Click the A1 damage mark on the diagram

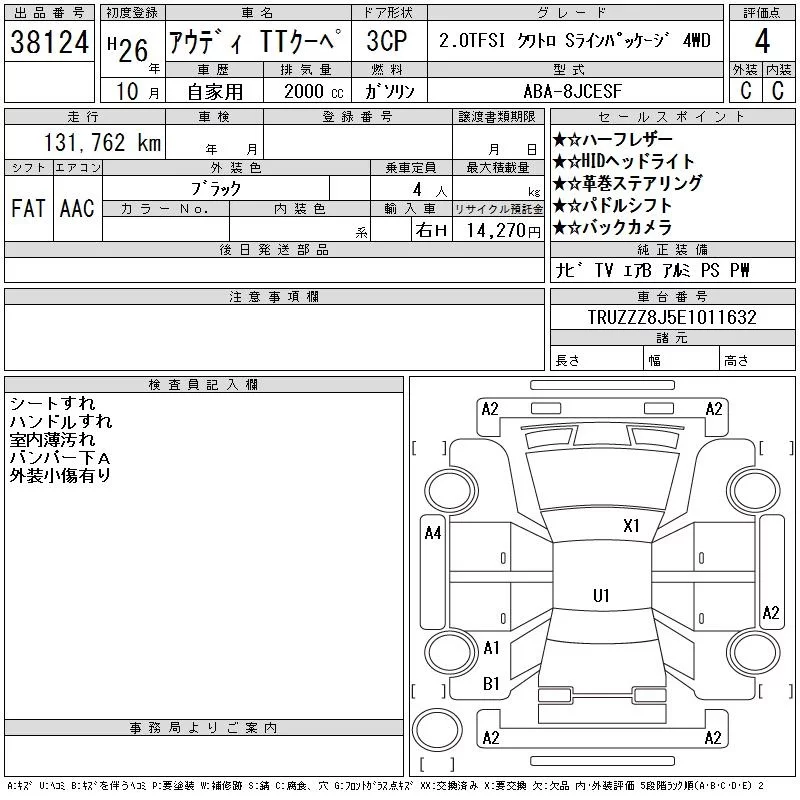[x=491, y=648]
